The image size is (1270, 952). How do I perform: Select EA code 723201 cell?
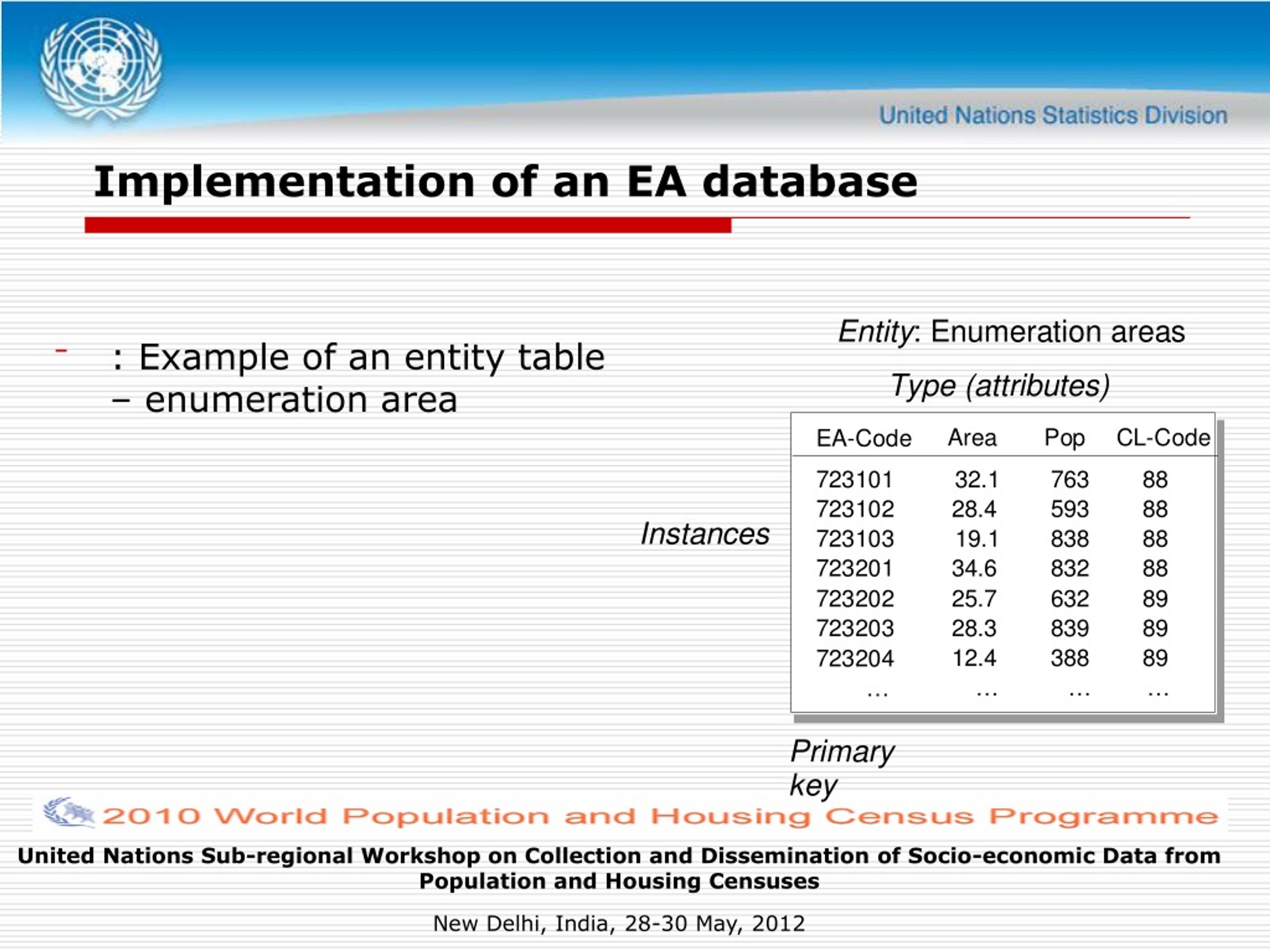[854, 569]
